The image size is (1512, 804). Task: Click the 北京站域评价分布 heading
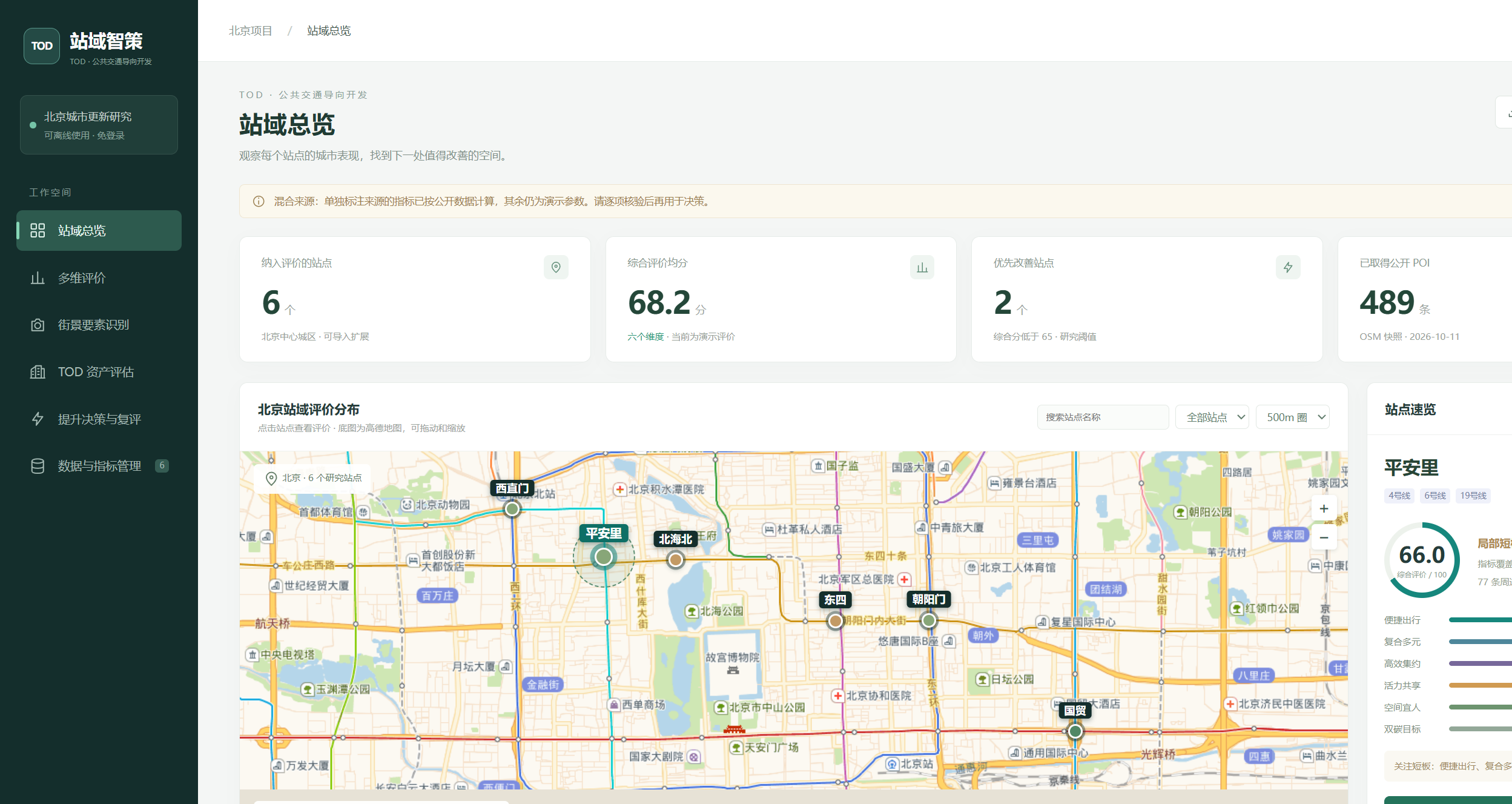coord(308,410)
